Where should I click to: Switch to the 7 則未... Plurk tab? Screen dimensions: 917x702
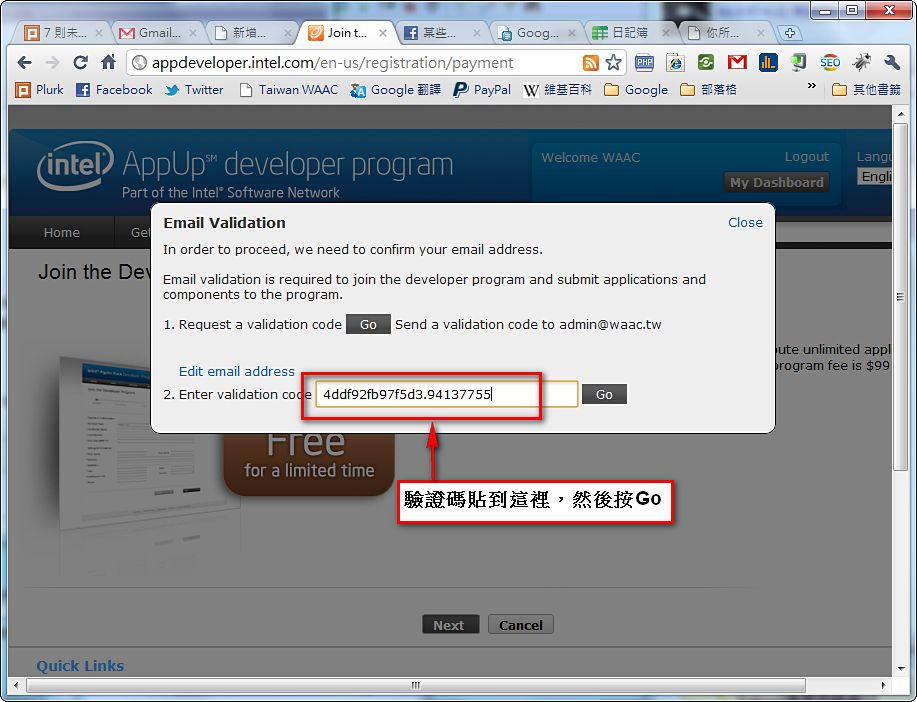pos(62,33)
